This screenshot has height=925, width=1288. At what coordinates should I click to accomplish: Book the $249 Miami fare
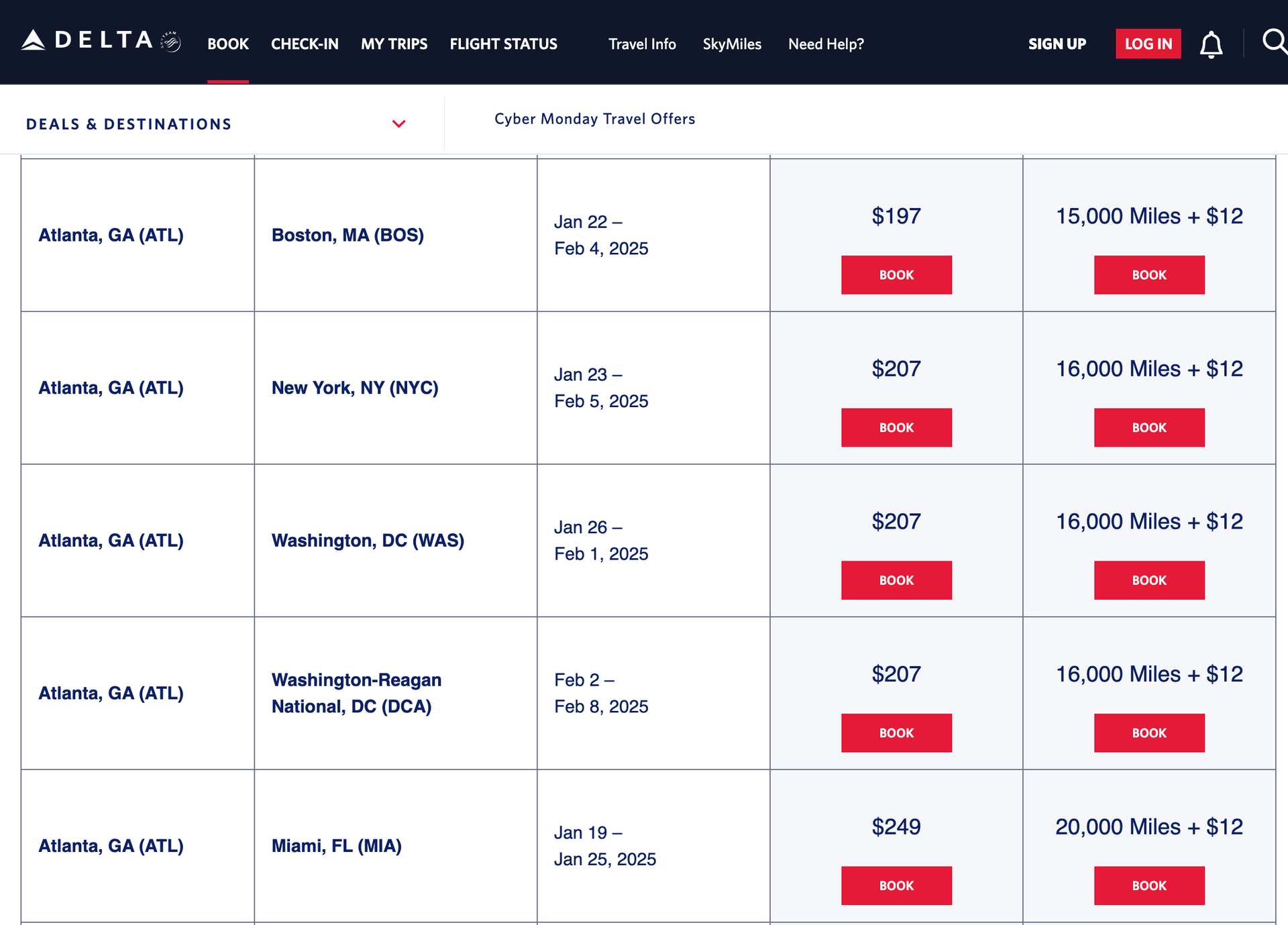pyautogui.click(x=896, y=885)
